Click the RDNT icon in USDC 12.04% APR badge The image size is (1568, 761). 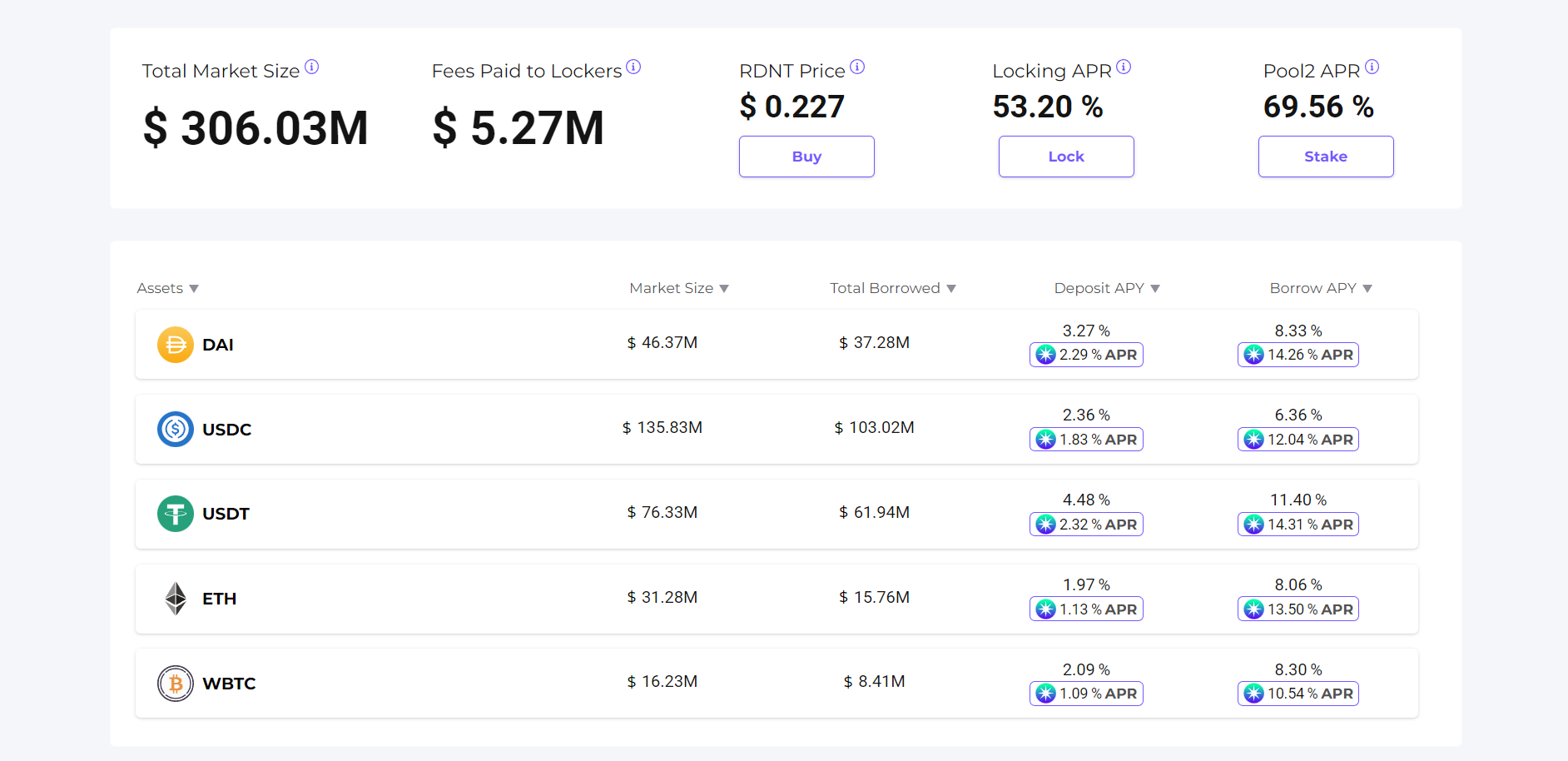click(1254, 440)
